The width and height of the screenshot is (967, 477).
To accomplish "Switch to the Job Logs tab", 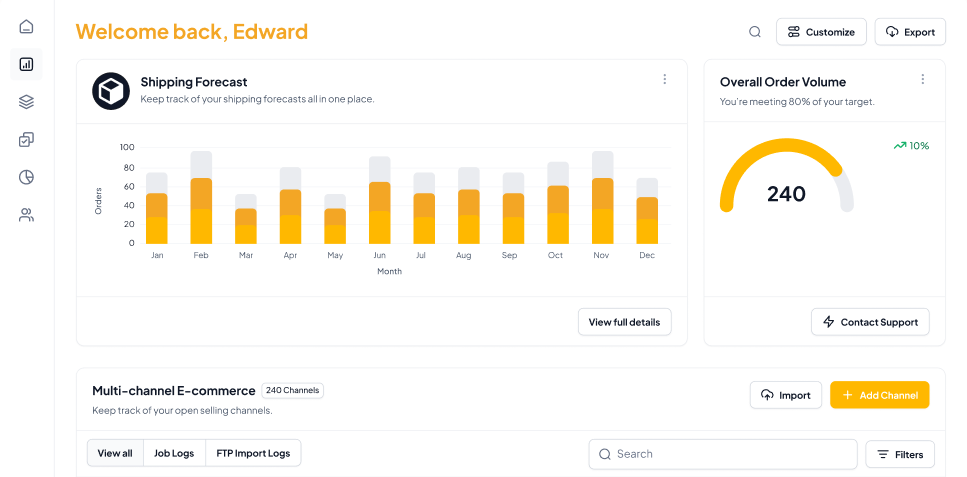I will (174, 453).
